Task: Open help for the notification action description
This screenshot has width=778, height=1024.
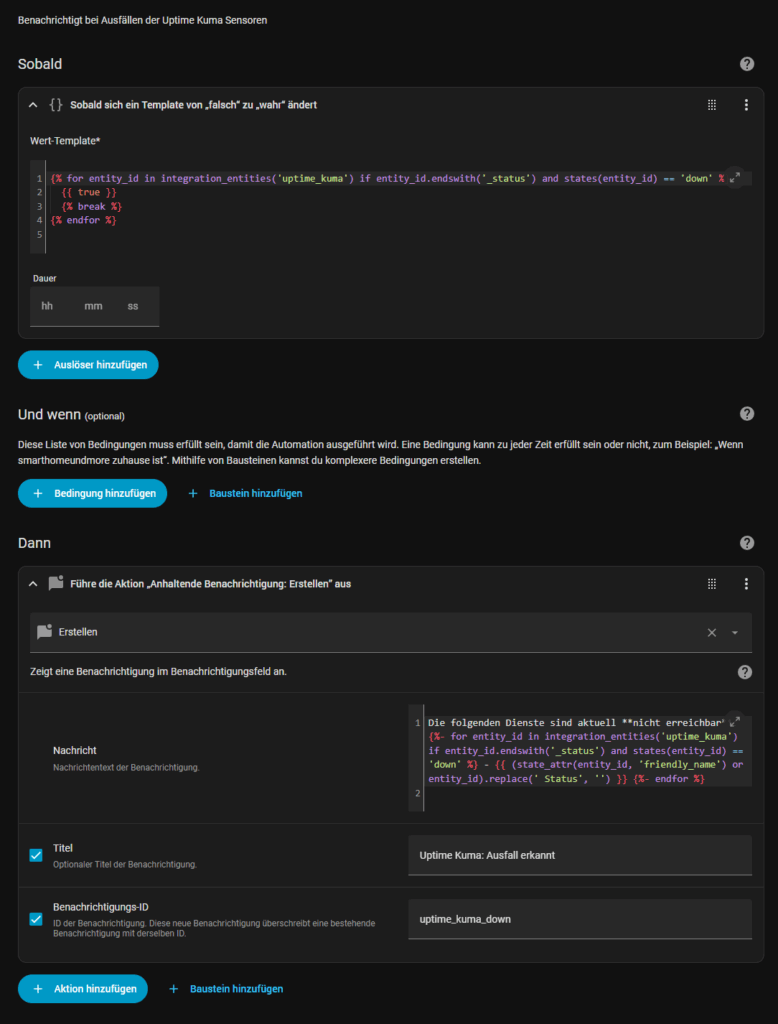Action: tap(745, 672)
